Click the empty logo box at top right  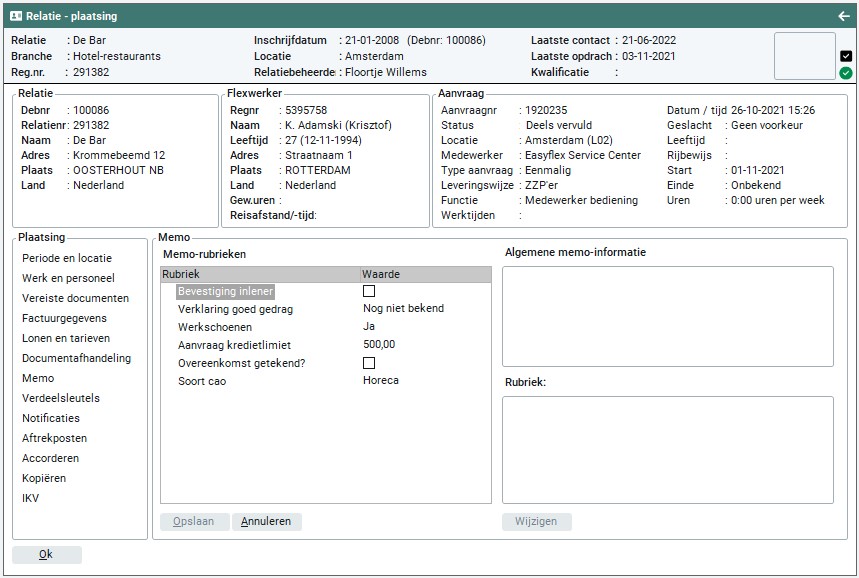[x=804, y=56]
